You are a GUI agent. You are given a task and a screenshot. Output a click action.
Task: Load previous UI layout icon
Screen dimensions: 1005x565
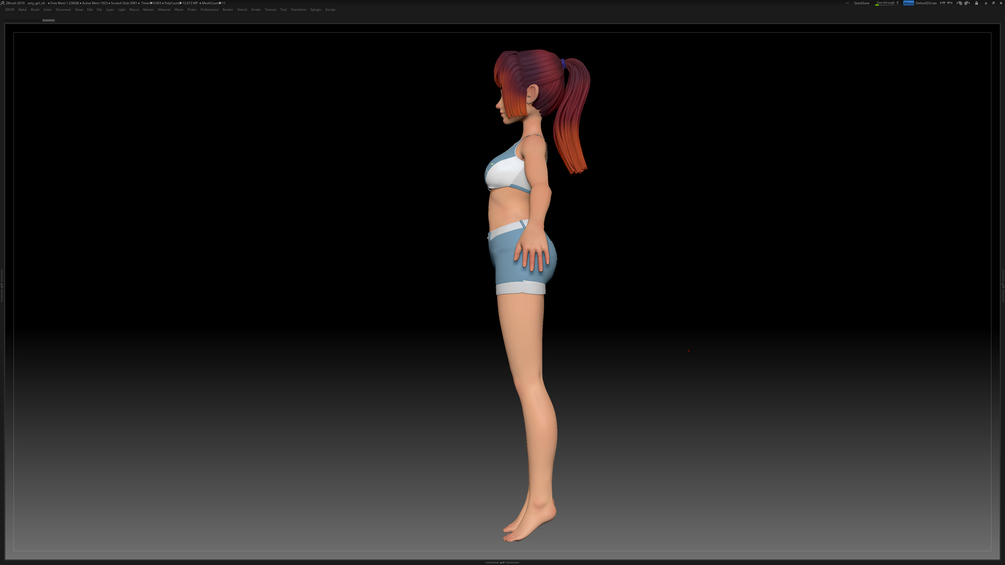942,3
